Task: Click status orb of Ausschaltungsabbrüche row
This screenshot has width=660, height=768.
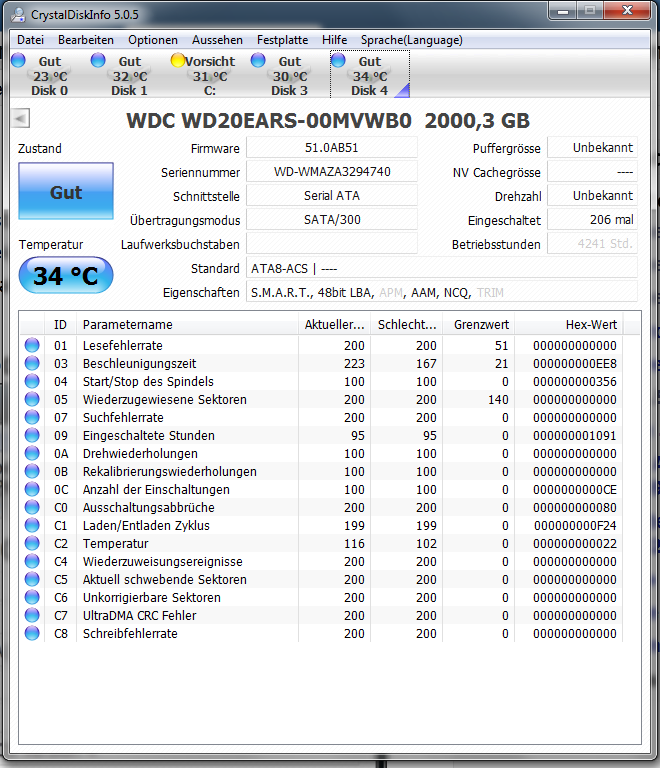Action: coord(32,507)
